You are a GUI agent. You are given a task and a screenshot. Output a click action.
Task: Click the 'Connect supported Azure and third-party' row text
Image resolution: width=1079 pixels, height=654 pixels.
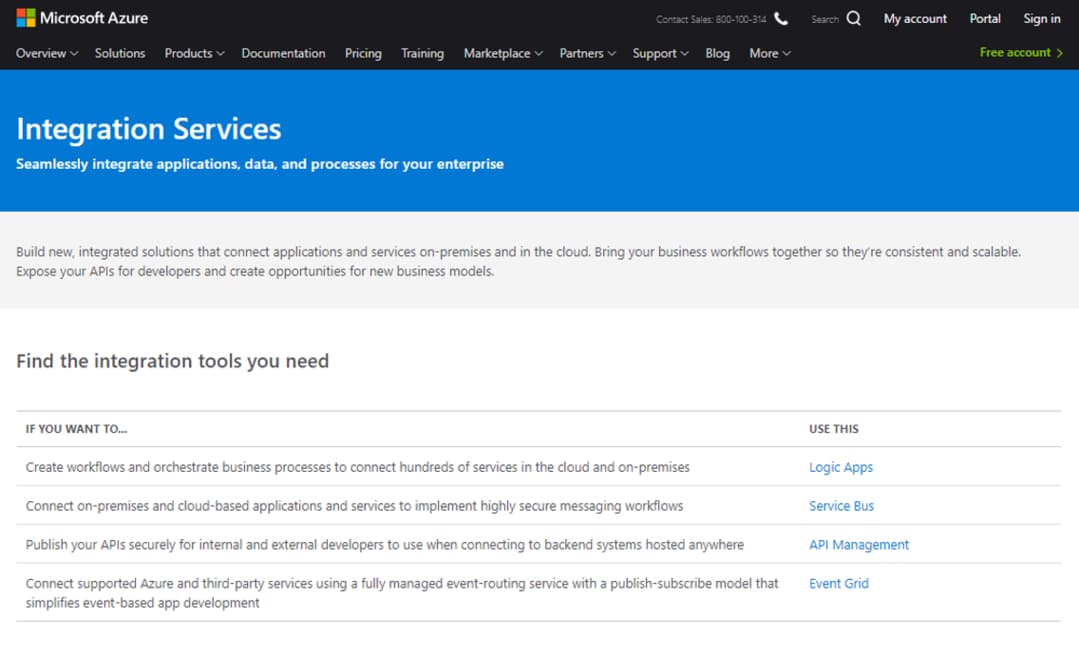pyautogui.click(x=402, y=593)
